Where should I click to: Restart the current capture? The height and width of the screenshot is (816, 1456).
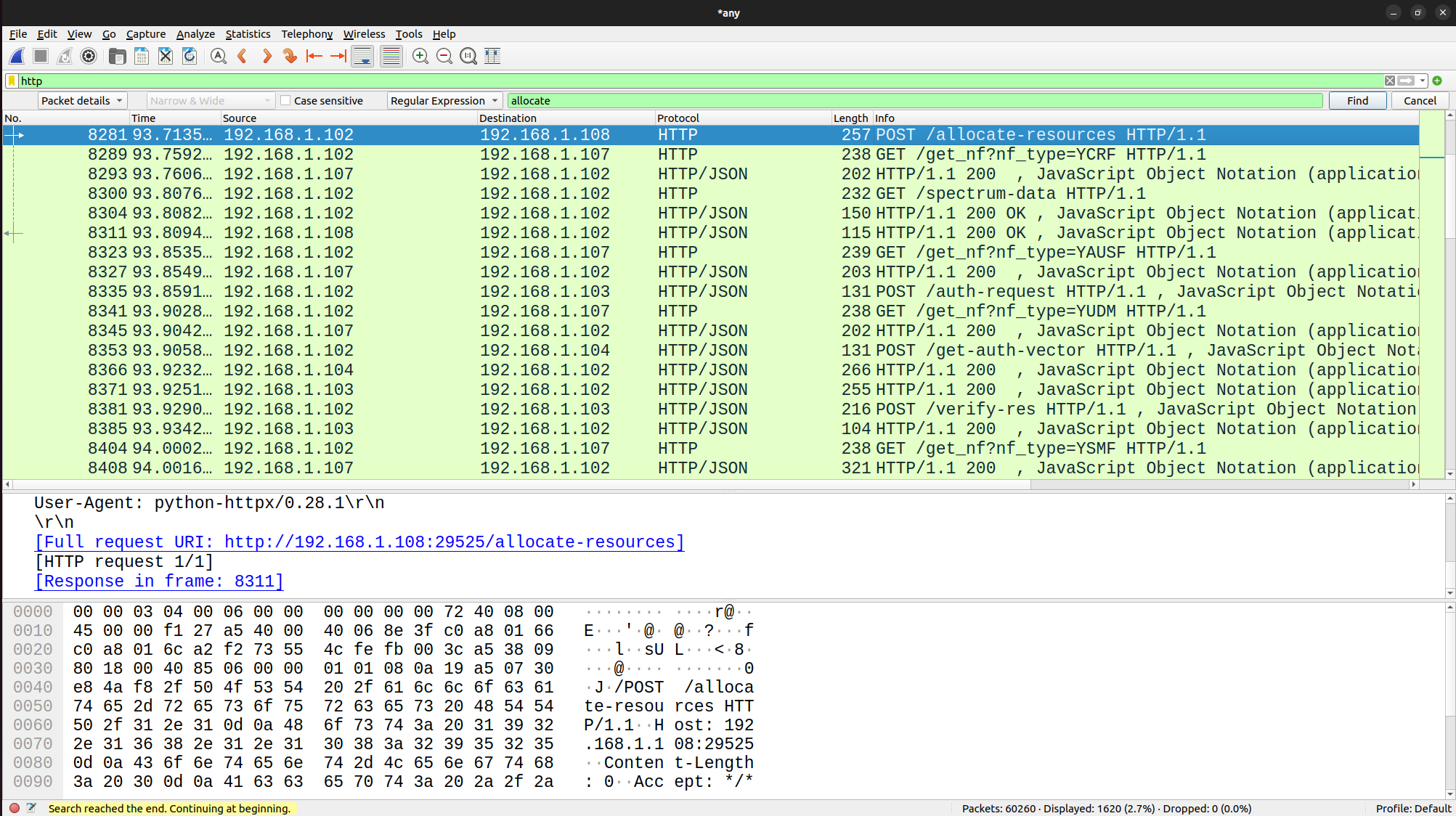pyautogui.click(x=65, y=56)
